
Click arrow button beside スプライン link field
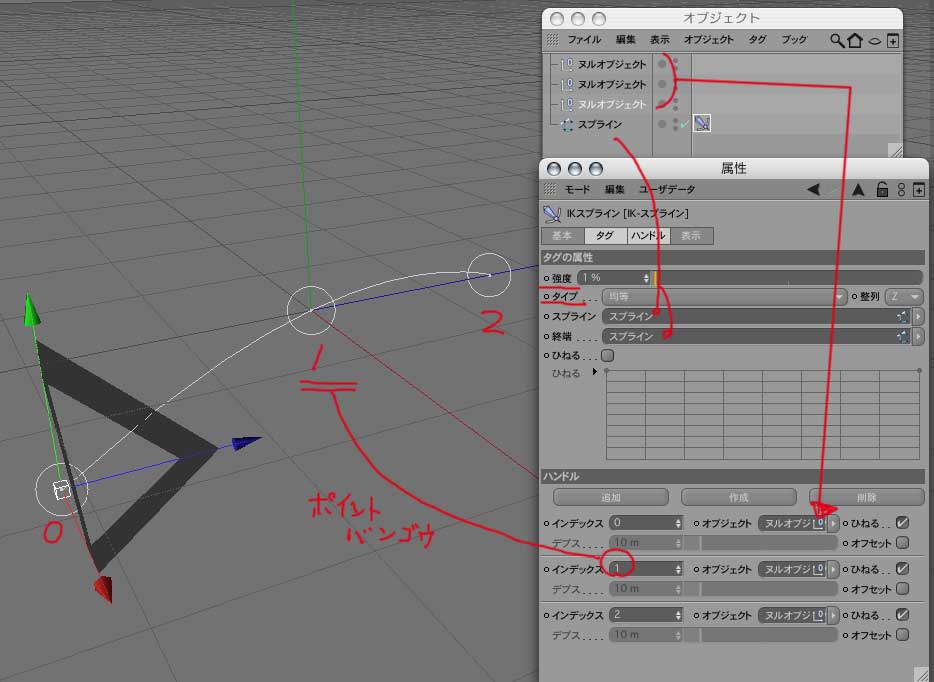point(918,317)
